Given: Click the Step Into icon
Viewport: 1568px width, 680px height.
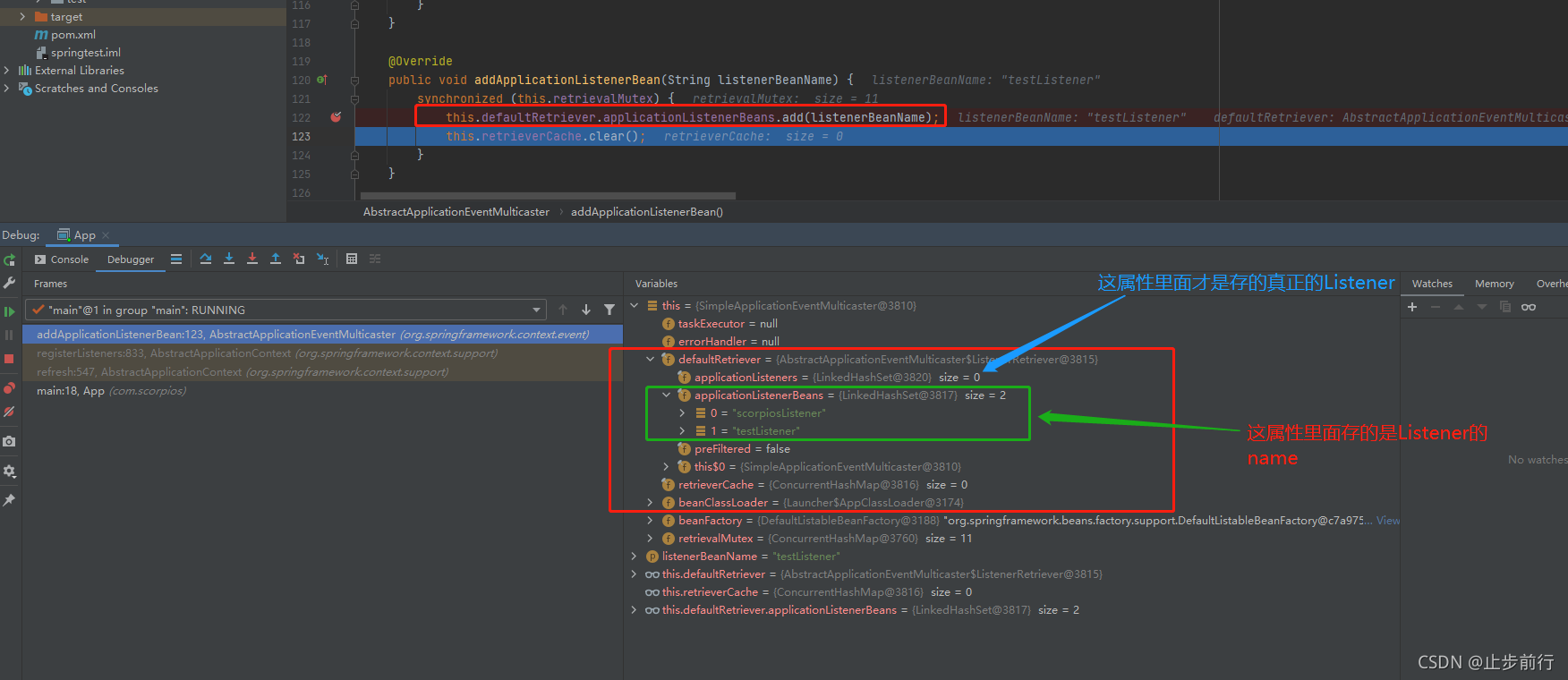Looking at the screenshot, I should (x=229, y=259).
